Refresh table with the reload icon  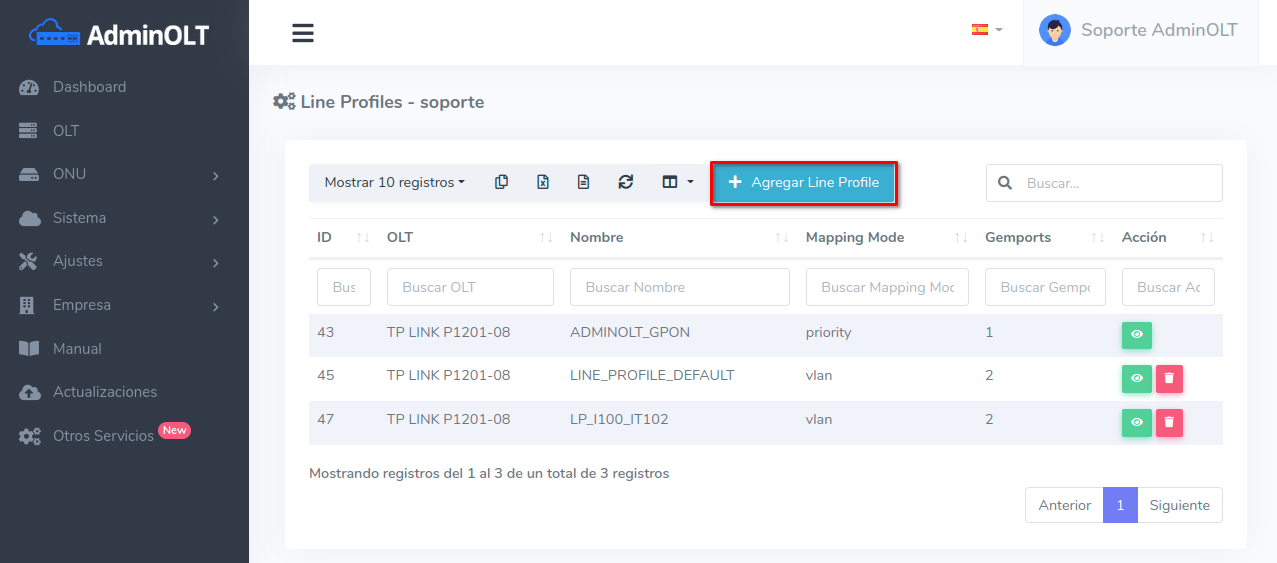coord(626,182)
